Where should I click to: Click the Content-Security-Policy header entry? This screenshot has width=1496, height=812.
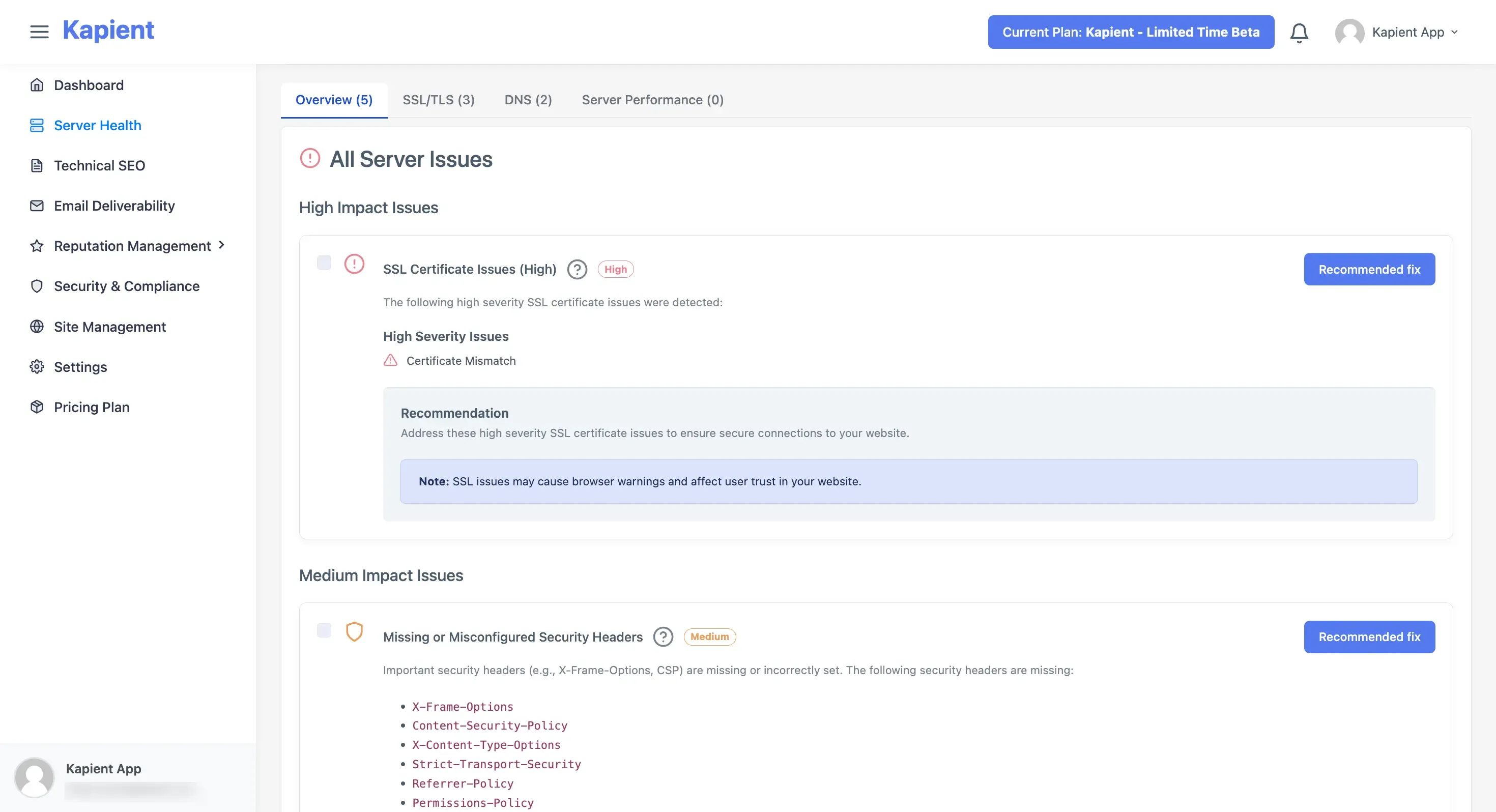click(489, 726)
